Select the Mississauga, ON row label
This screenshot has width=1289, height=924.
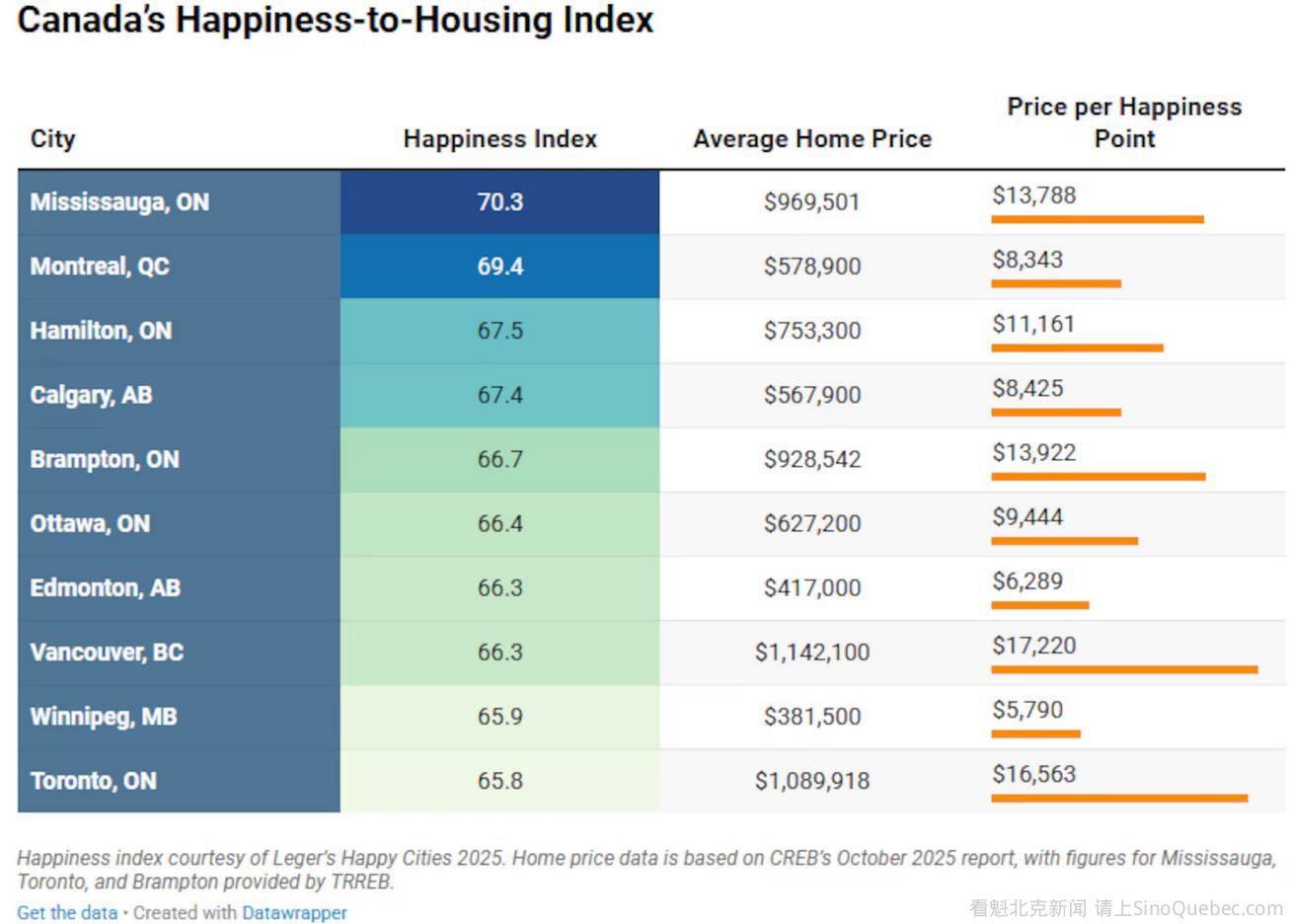click(x=119, y=202)
